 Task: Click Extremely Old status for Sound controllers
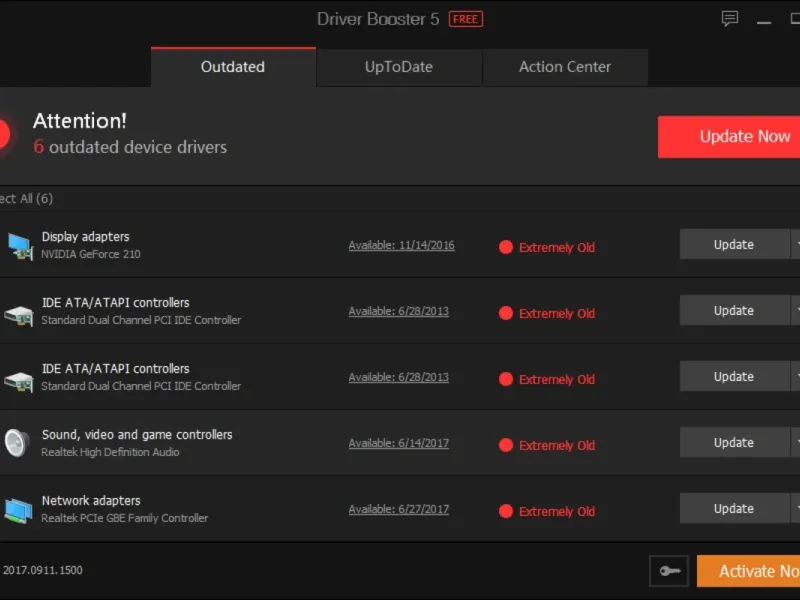click(x=557, y=445)
